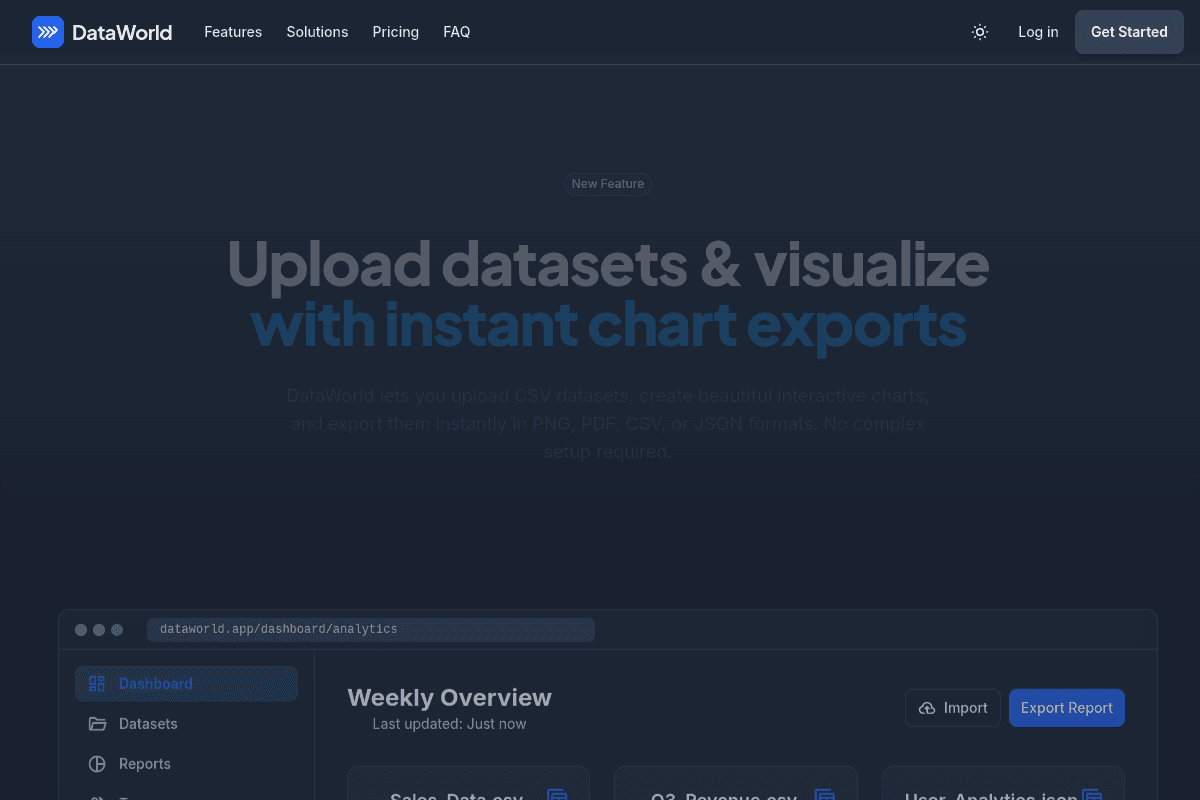1200x800 pixels.
Task: Click the 'Last updated: Just now' text
Action: tap(449, 724)
